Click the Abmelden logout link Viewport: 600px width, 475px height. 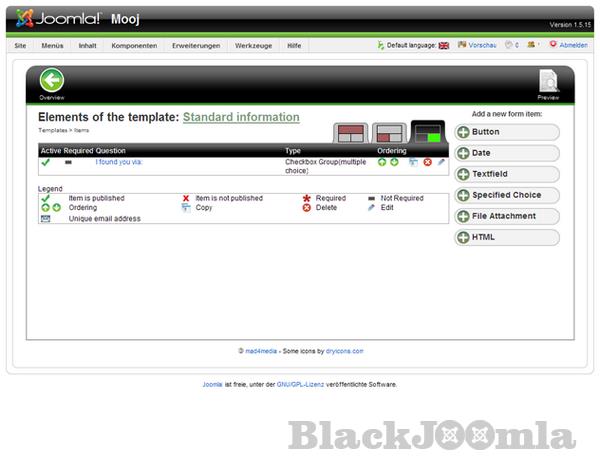tap(573, 45)
